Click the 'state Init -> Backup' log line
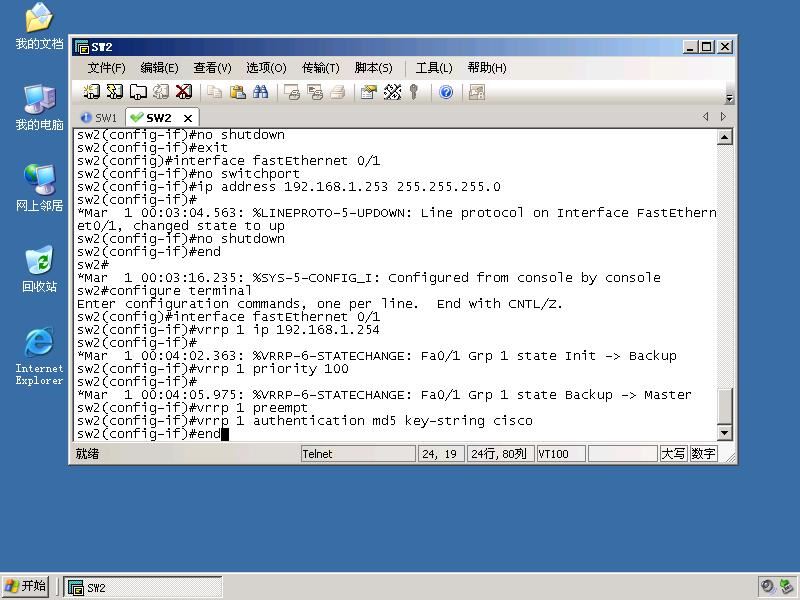The image size is (800, 600). click(x=377, y=356)
